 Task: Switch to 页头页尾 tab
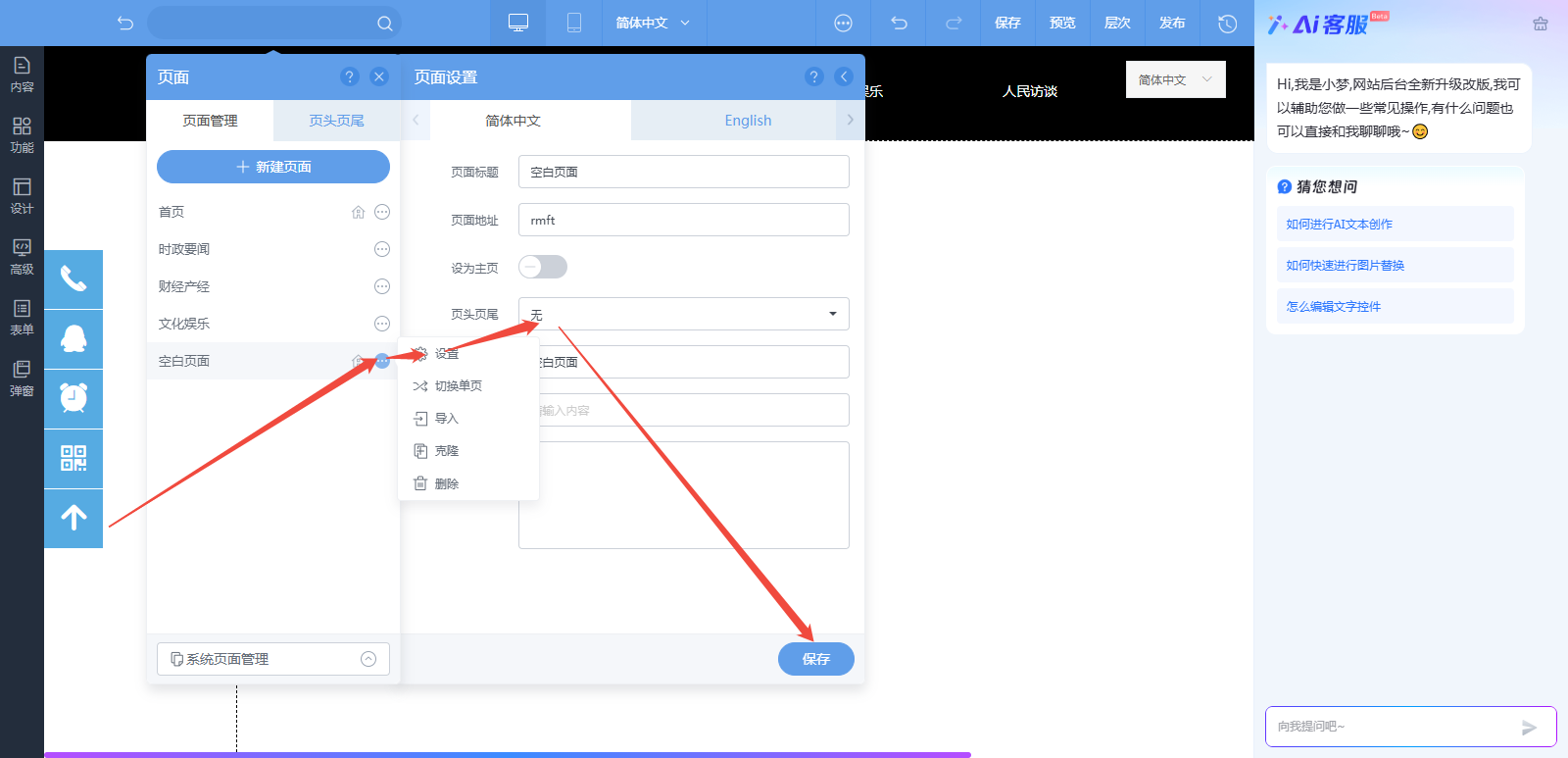(x=336, y=121)
